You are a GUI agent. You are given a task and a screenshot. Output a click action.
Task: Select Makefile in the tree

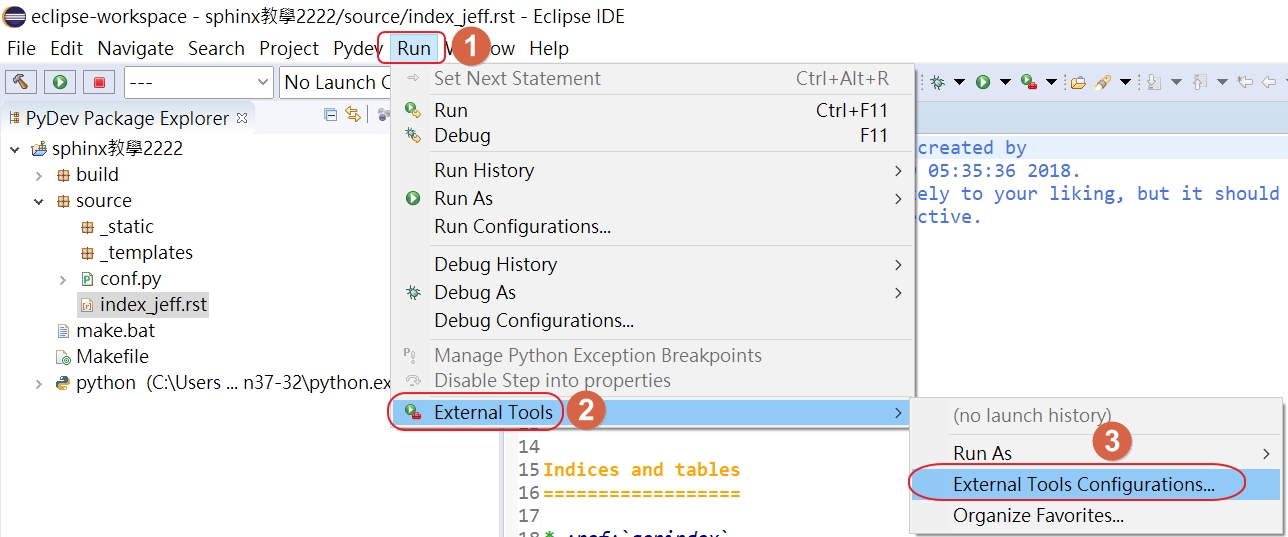[102, 357]
